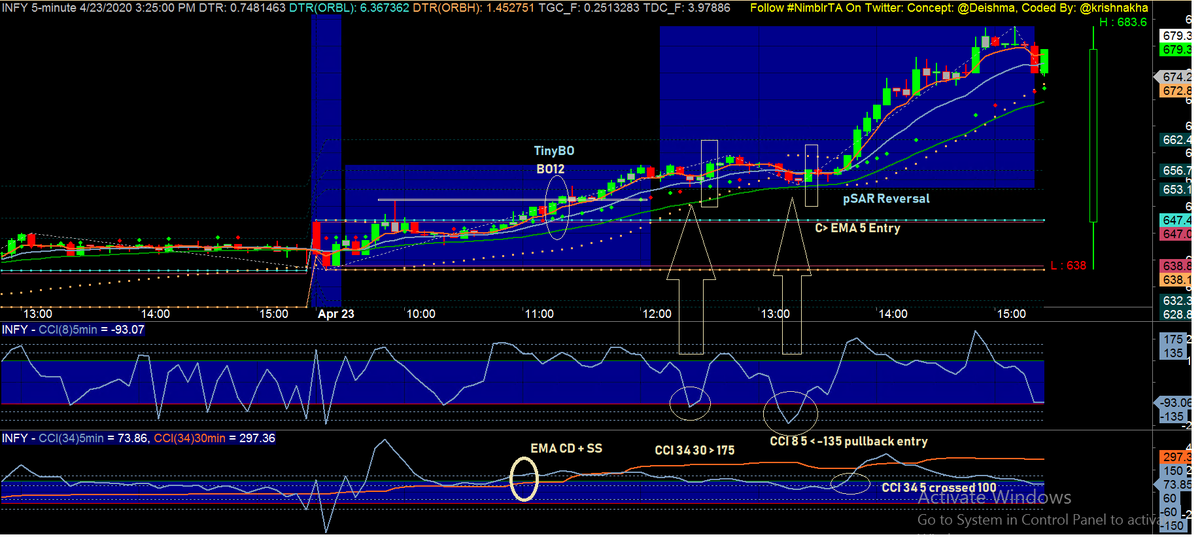The image size is (1200, 539).
Task: Click the red 647.0 price label
Action: point(1176,234)
